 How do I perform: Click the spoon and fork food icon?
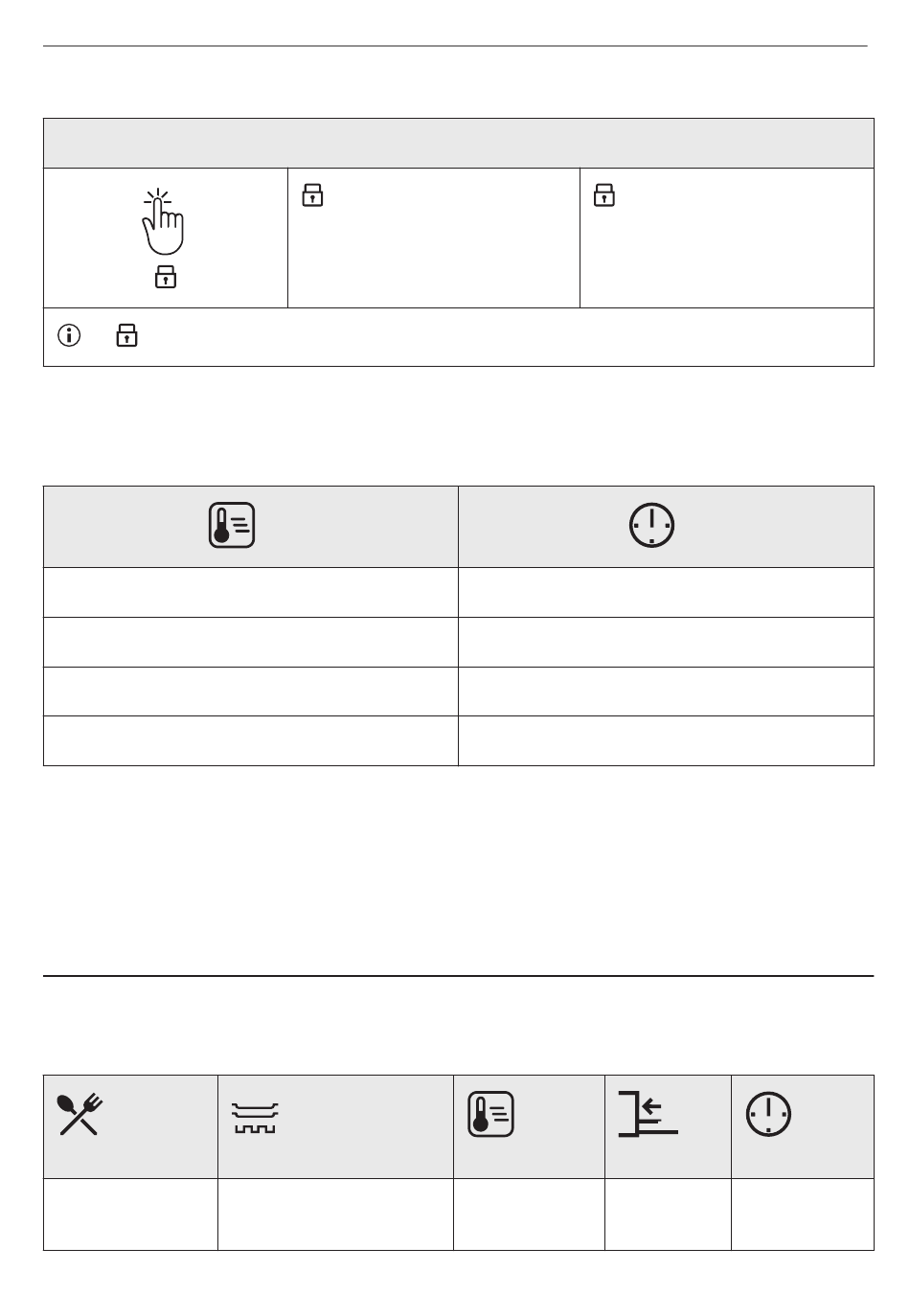(x=81, y=1114)
